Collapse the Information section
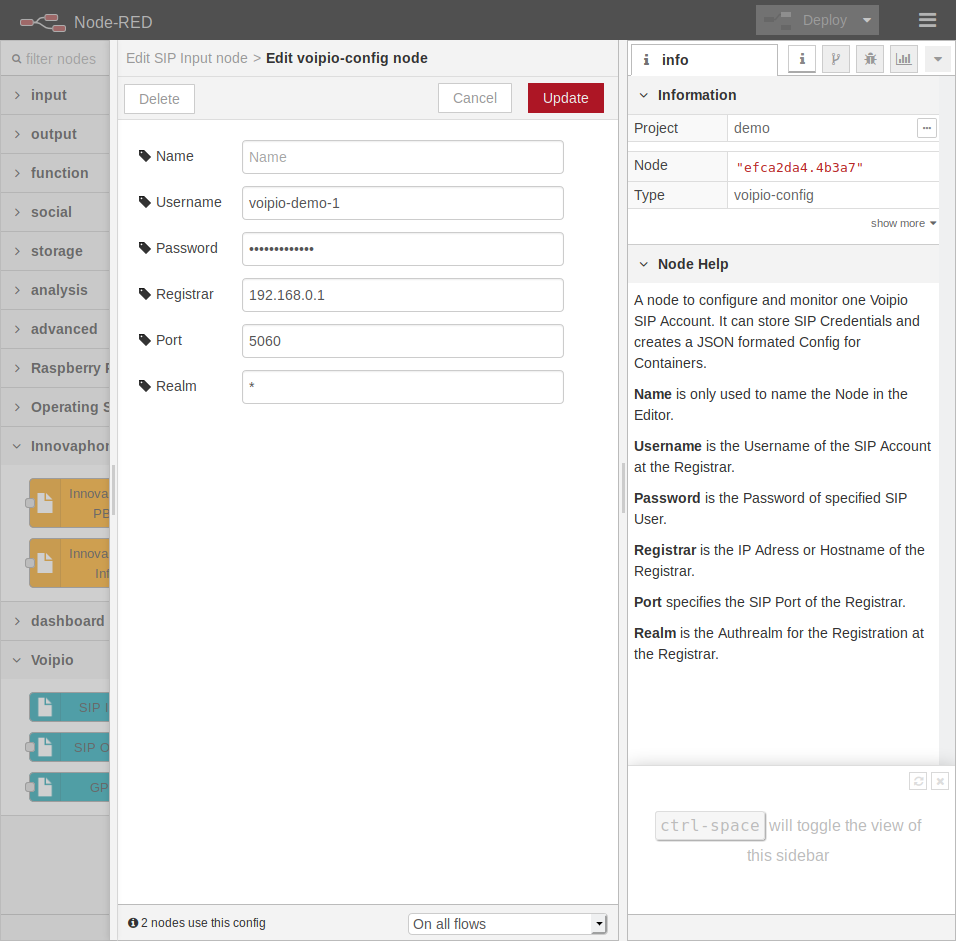 pyautogui.click(x=644, y=95)
